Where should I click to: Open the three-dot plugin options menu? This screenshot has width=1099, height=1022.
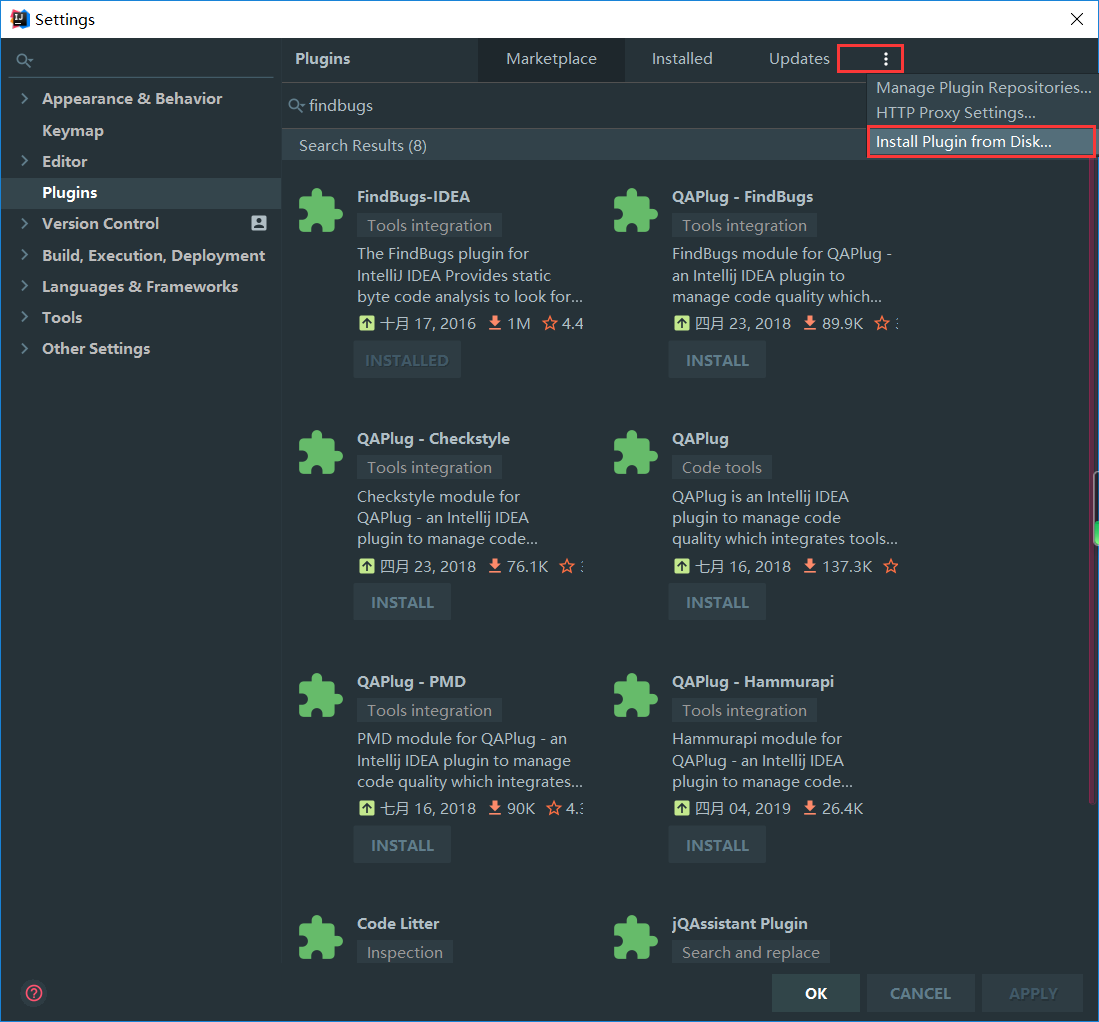click(x=885, y=59)
